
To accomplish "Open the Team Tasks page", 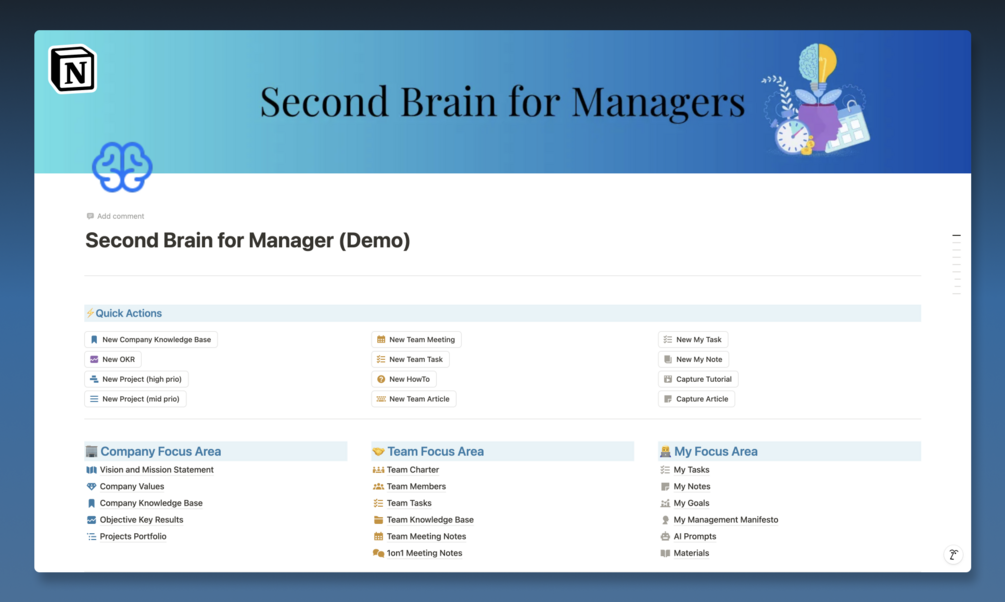I will pos(409,503).
